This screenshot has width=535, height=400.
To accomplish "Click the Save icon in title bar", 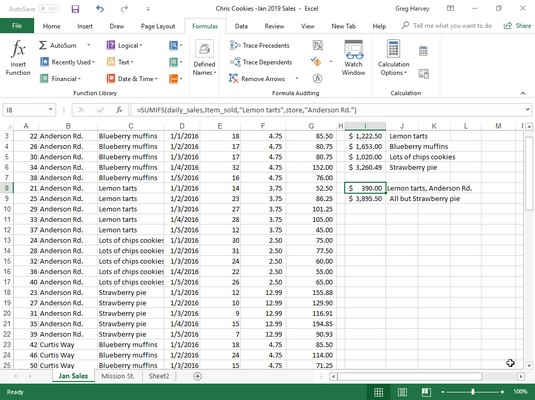I will click(x=75, y=9).
